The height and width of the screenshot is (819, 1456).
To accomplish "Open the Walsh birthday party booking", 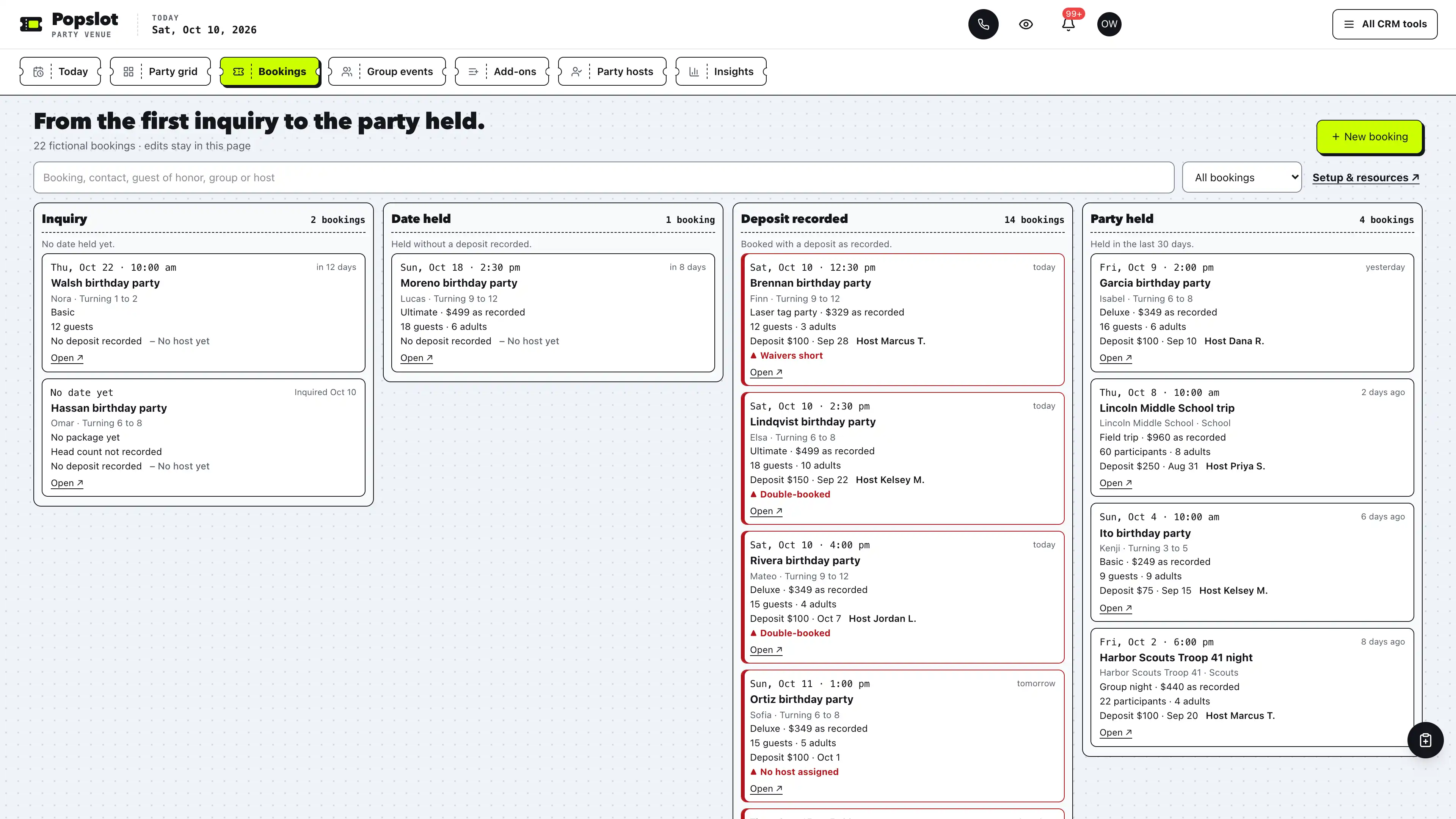I will (67, 358).
